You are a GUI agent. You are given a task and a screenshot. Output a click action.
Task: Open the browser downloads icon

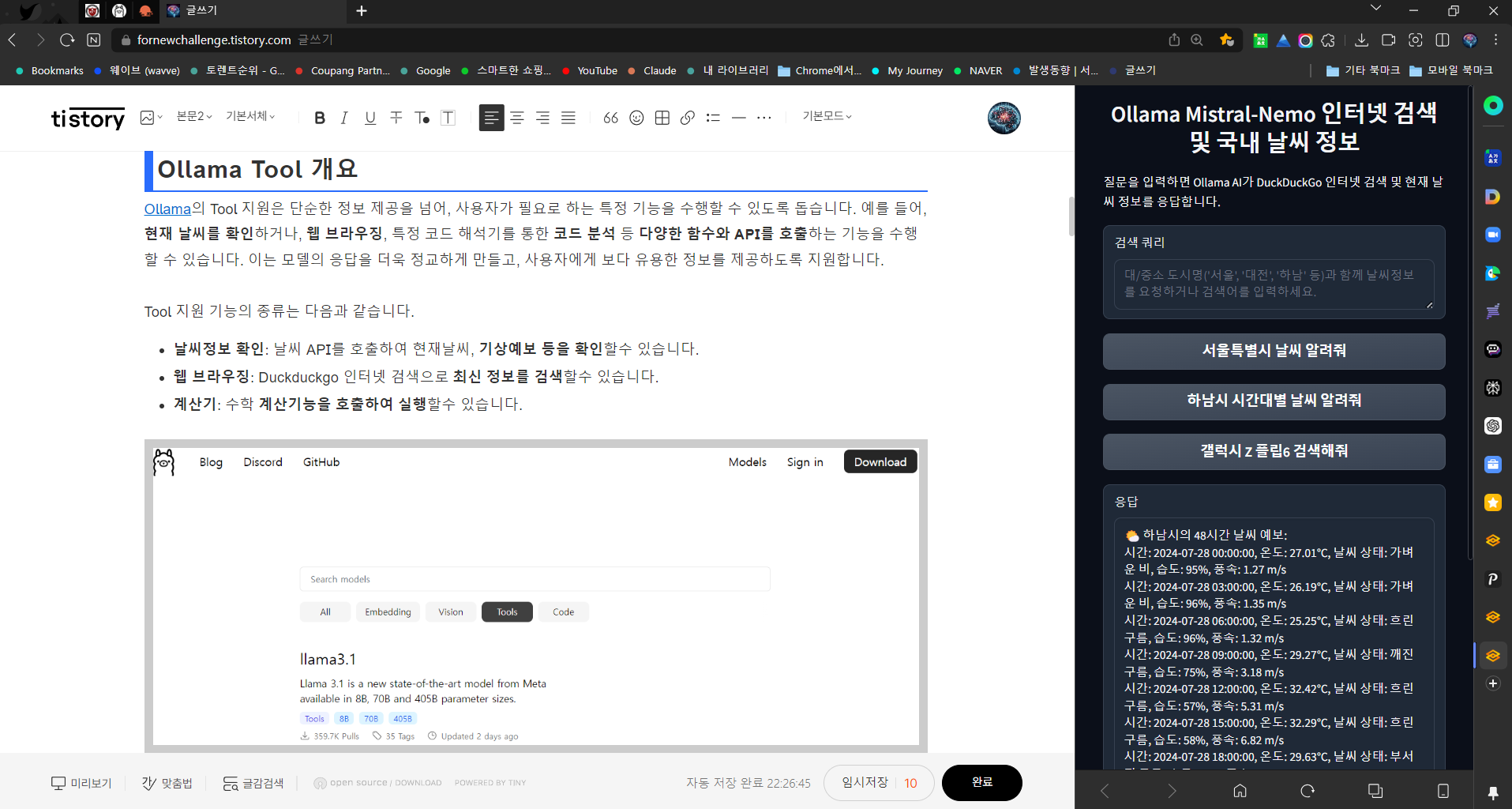(x=1361, y=40)
